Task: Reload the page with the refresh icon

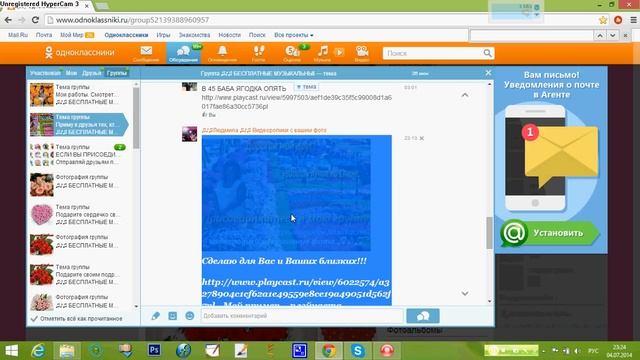Action: (36, 20)
